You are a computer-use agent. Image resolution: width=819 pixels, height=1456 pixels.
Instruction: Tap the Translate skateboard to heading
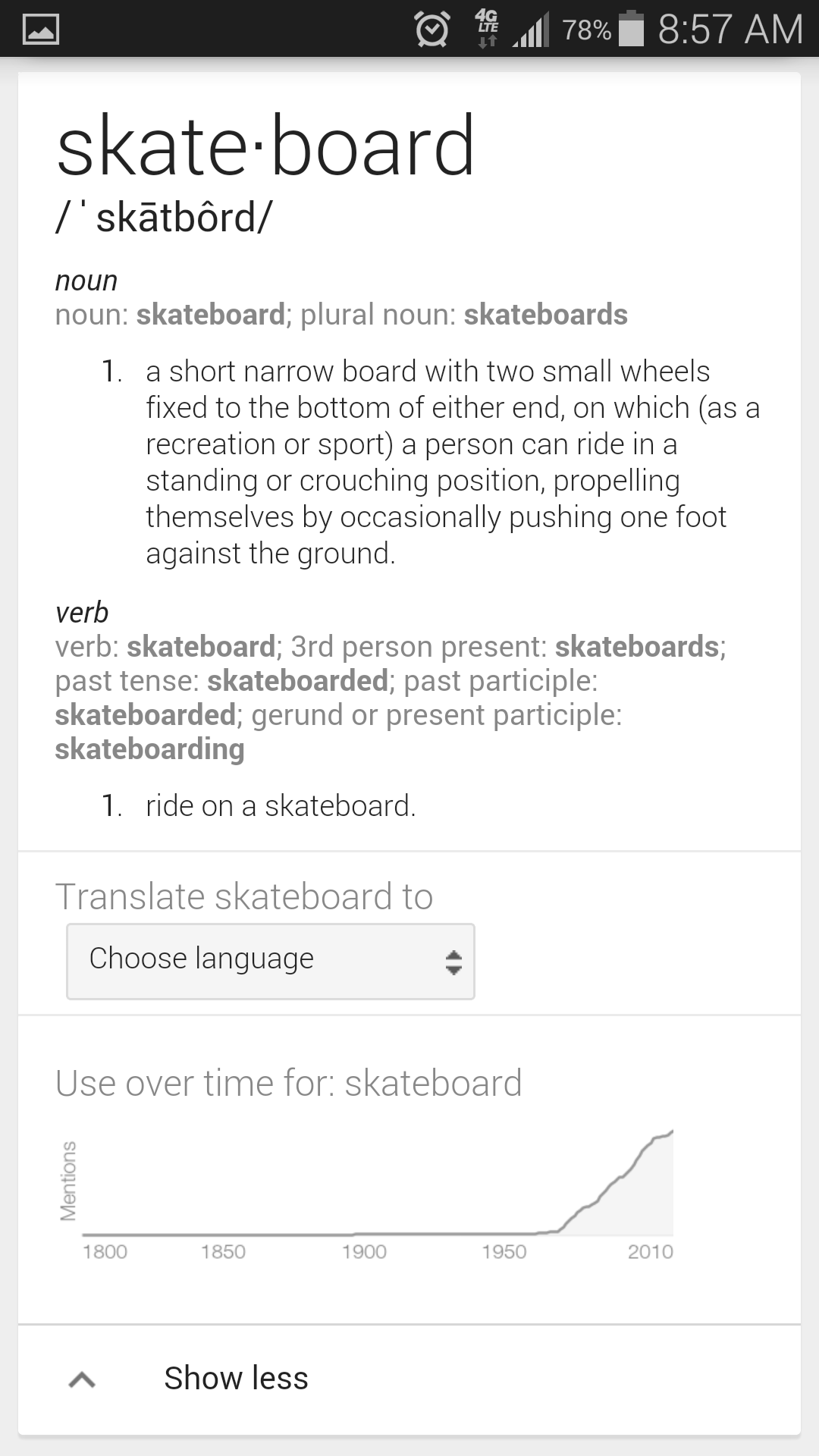click(x=244, y=896)
